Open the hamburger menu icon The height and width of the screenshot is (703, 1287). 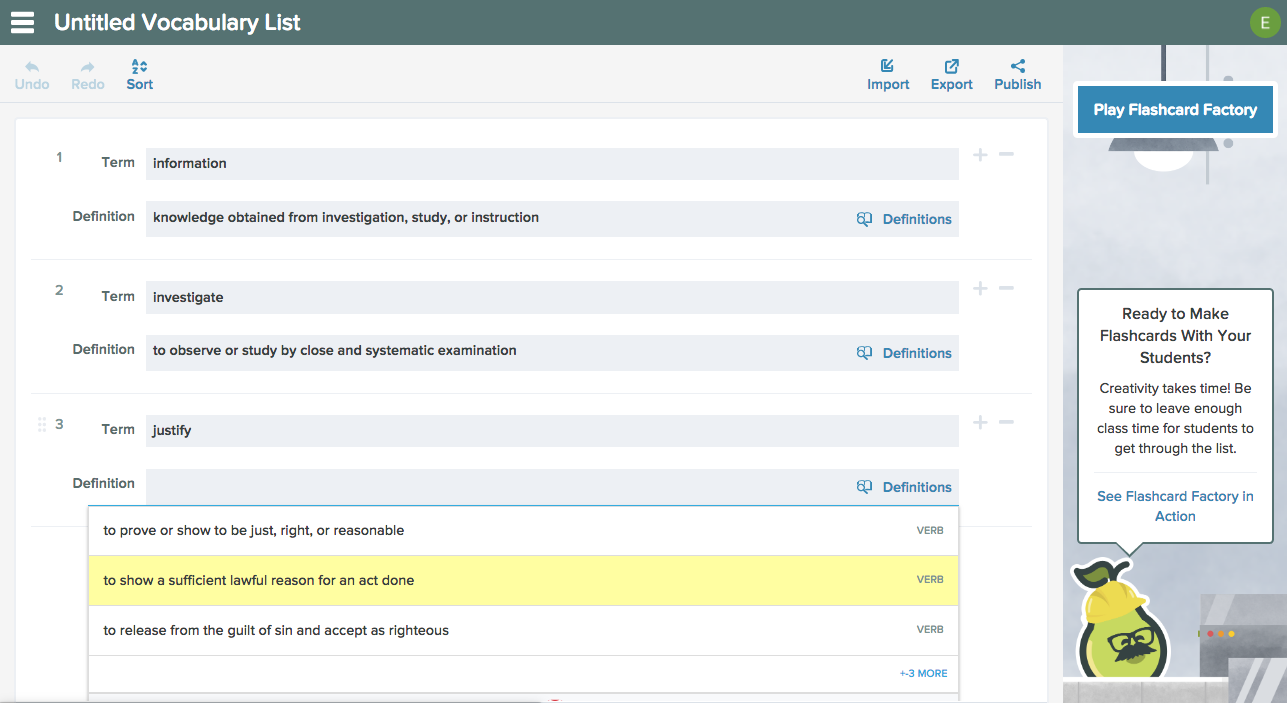click(x=22, y=22)
